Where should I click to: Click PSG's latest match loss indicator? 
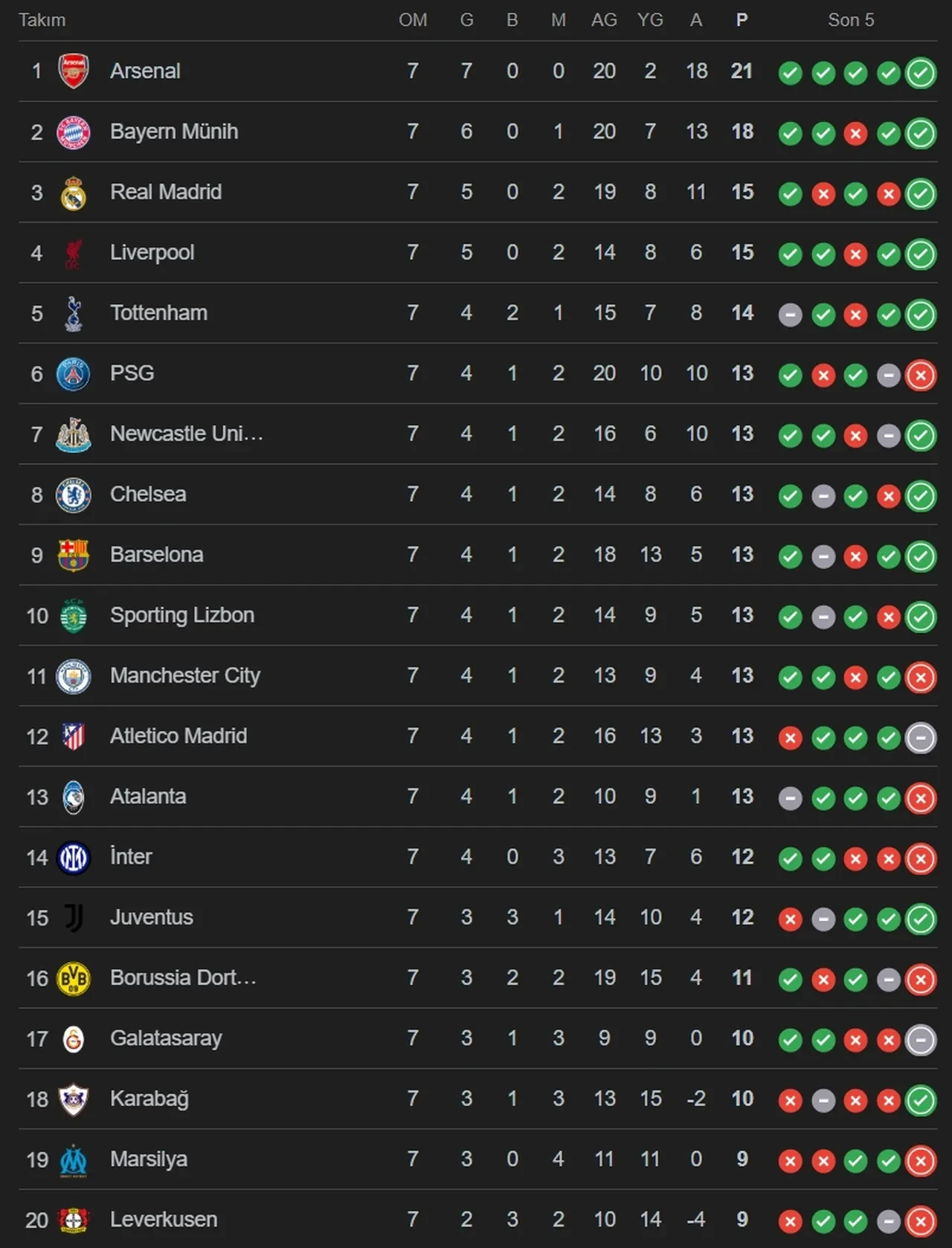tap(921, 376)
